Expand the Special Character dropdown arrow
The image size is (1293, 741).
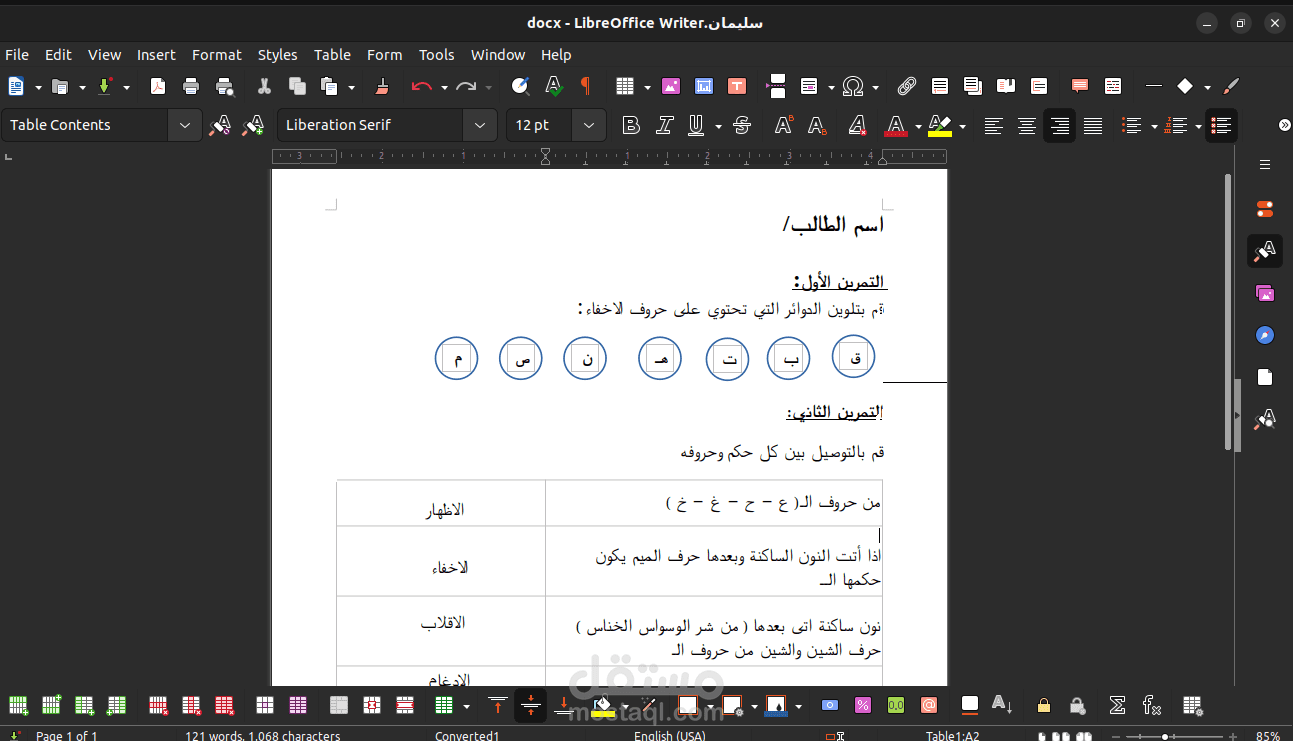tap(876, 87)
